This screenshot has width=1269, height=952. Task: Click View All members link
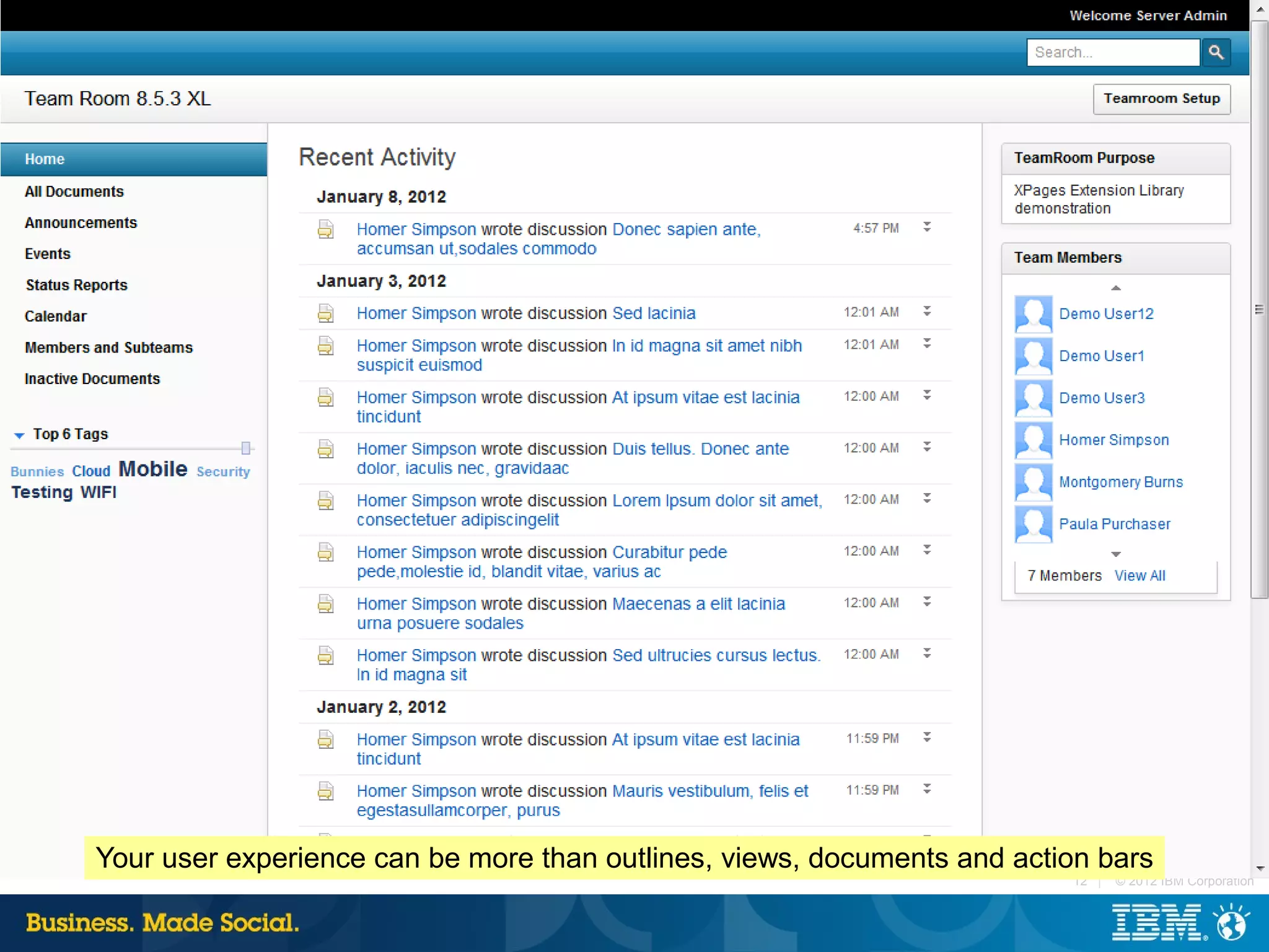[1139, 576]
